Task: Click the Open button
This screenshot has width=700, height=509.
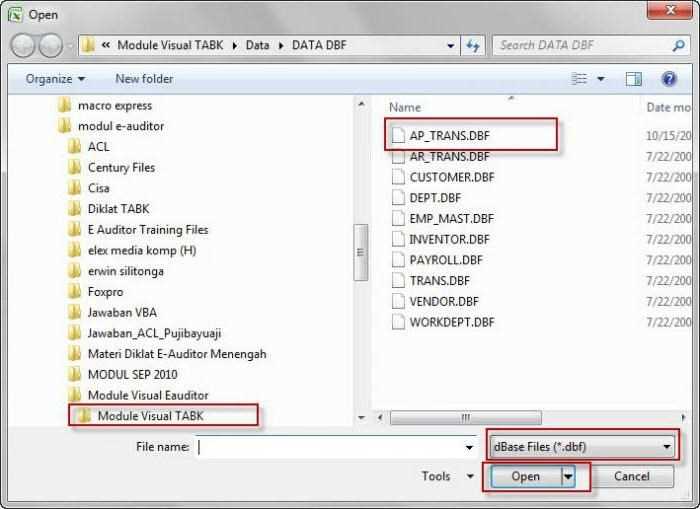Action: click(x=526, y=476)
